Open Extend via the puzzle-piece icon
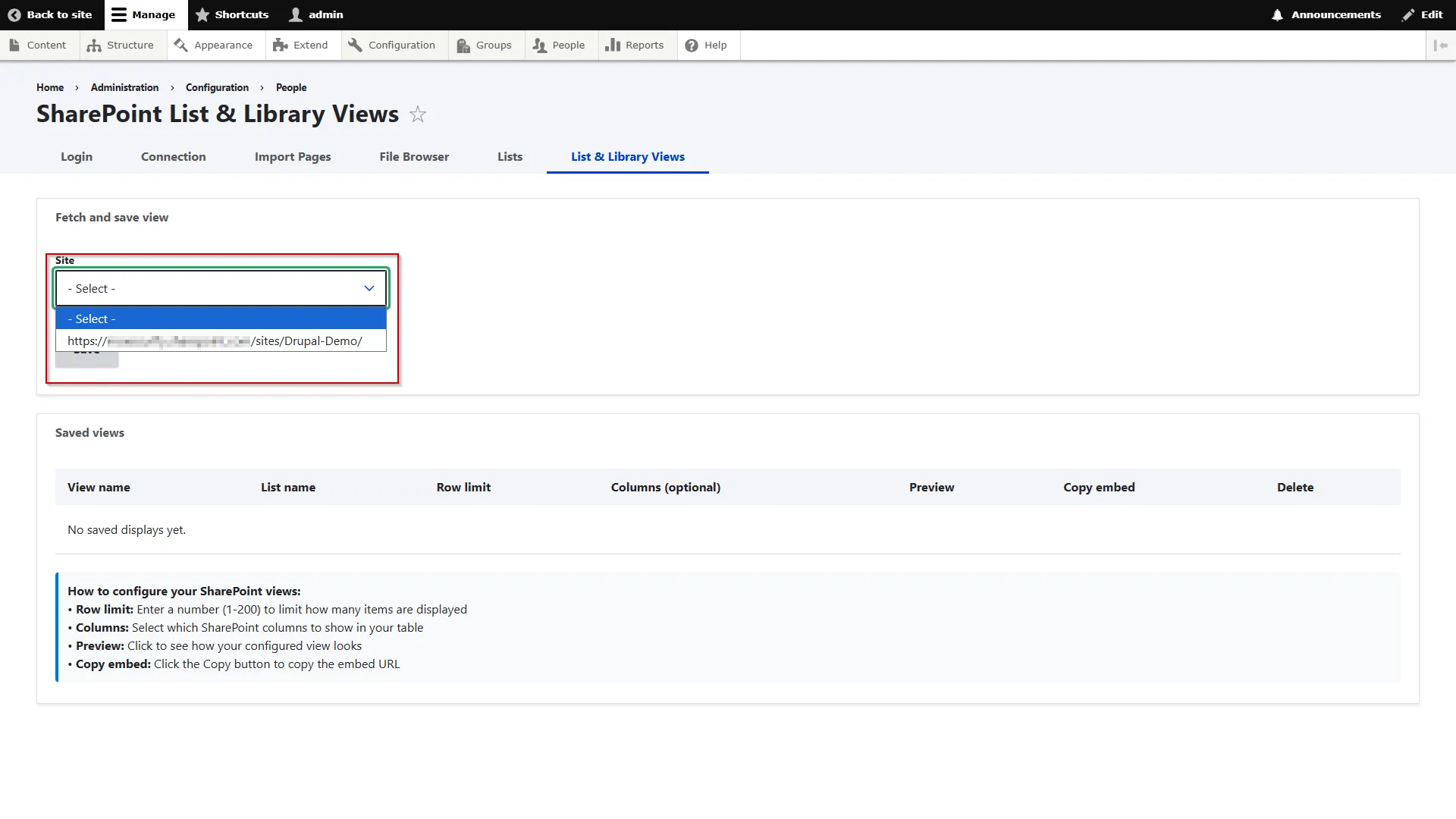The image size is (1456, 819). 280,45
